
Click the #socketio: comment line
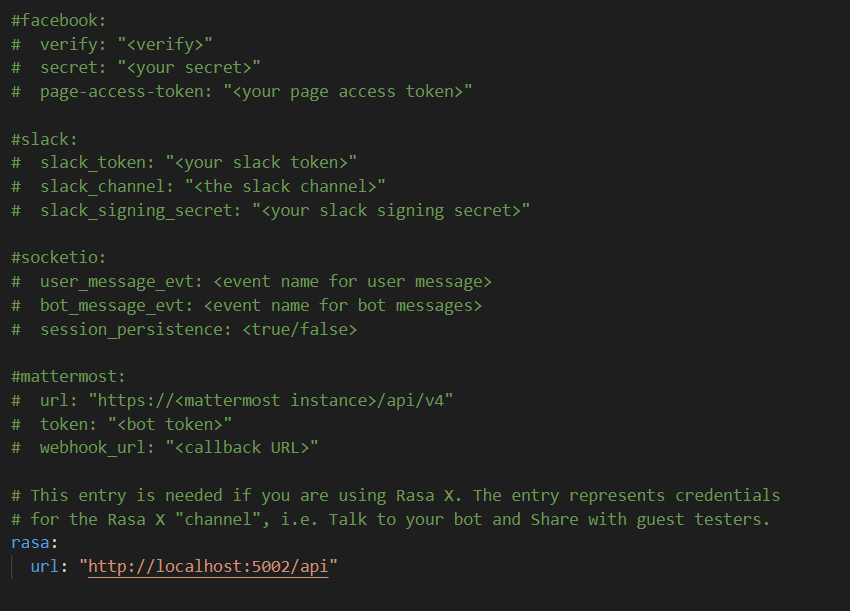coord(59,258)
